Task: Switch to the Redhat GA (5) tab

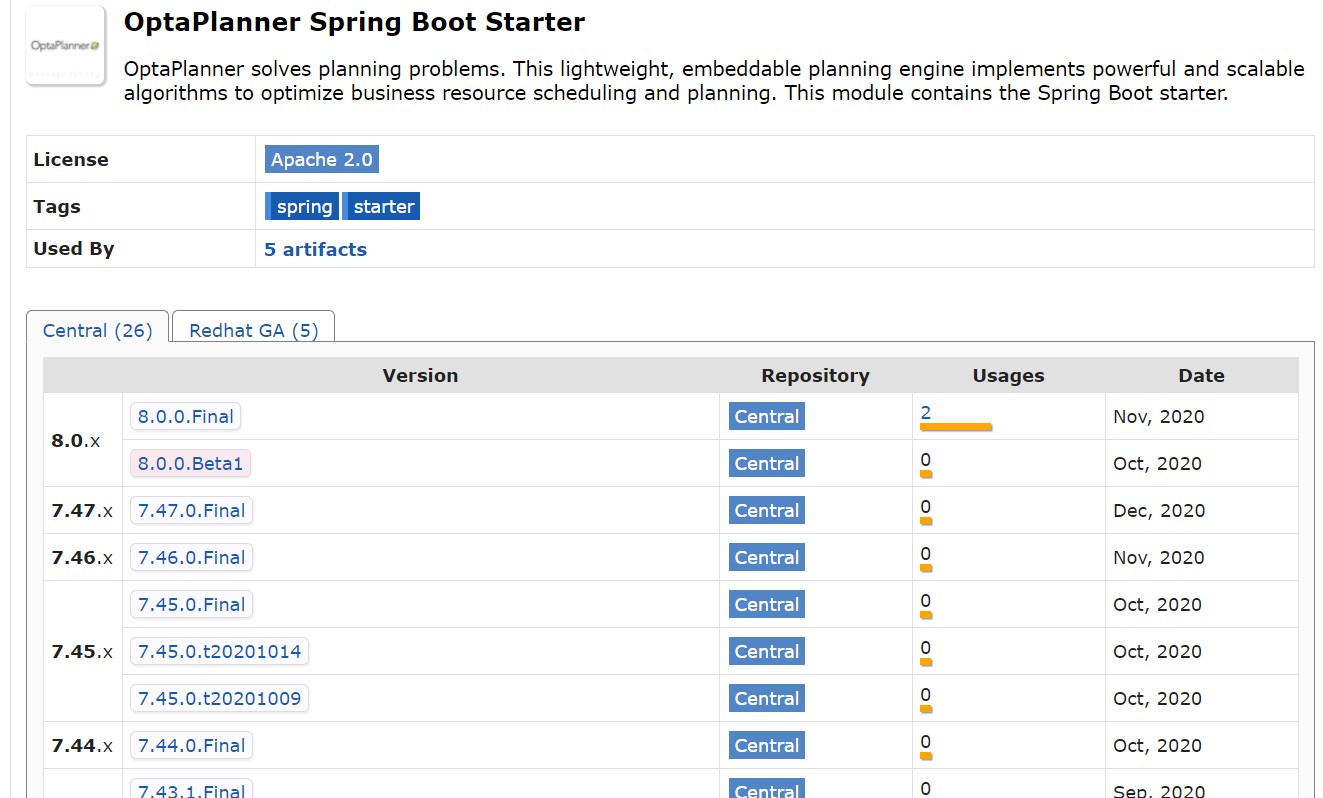Action: click(x=253, y=330)
